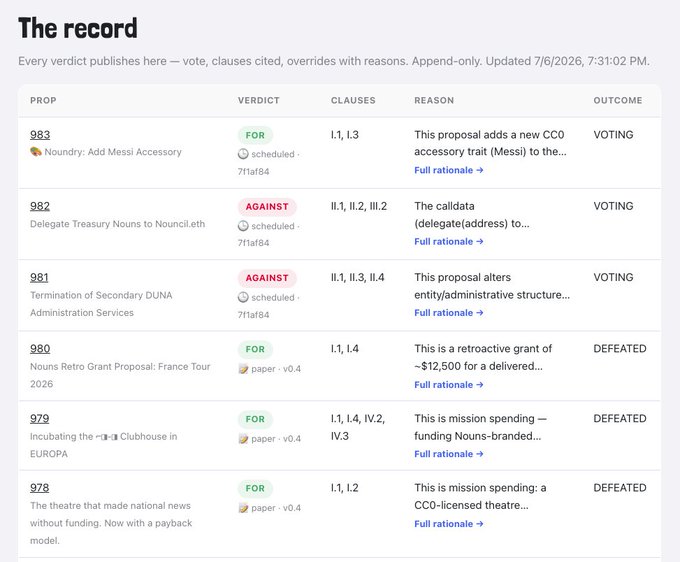
Task: Click clauses 'I.1, I.3' cell
Action: click(x=345, y=135)
